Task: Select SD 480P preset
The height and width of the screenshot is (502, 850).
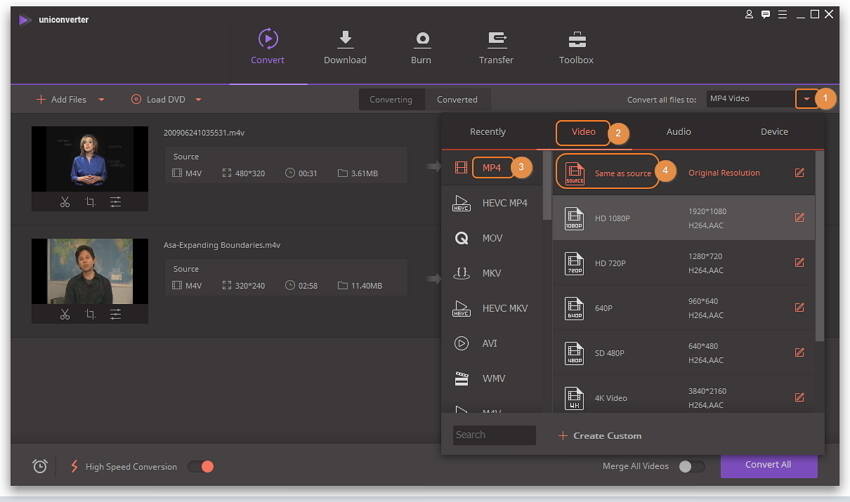Action: (683, 353)
